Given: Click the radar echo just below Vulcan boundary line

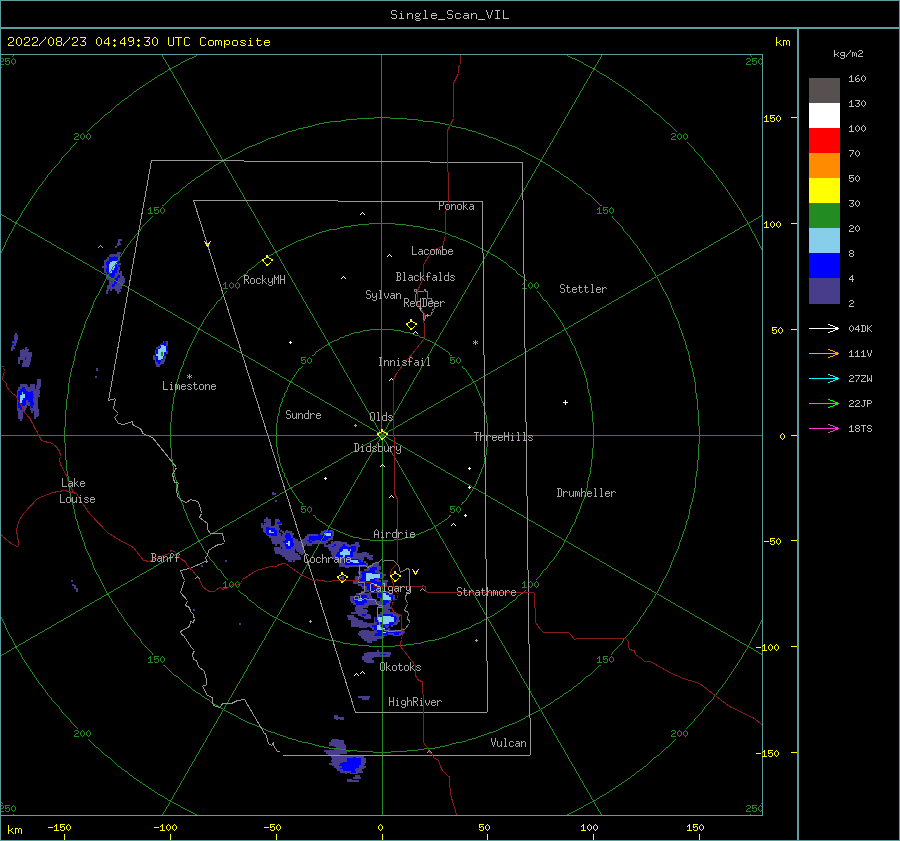Looking at the screenshot, I should [348, 763].
